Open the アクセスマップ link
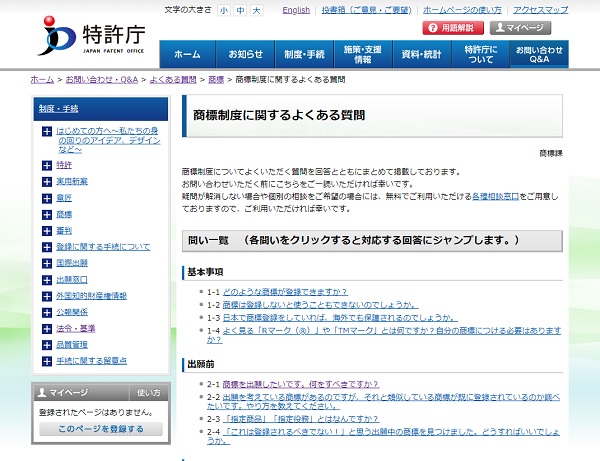Image resolution: width=600 pixels, height=461 pixels. 540,10
